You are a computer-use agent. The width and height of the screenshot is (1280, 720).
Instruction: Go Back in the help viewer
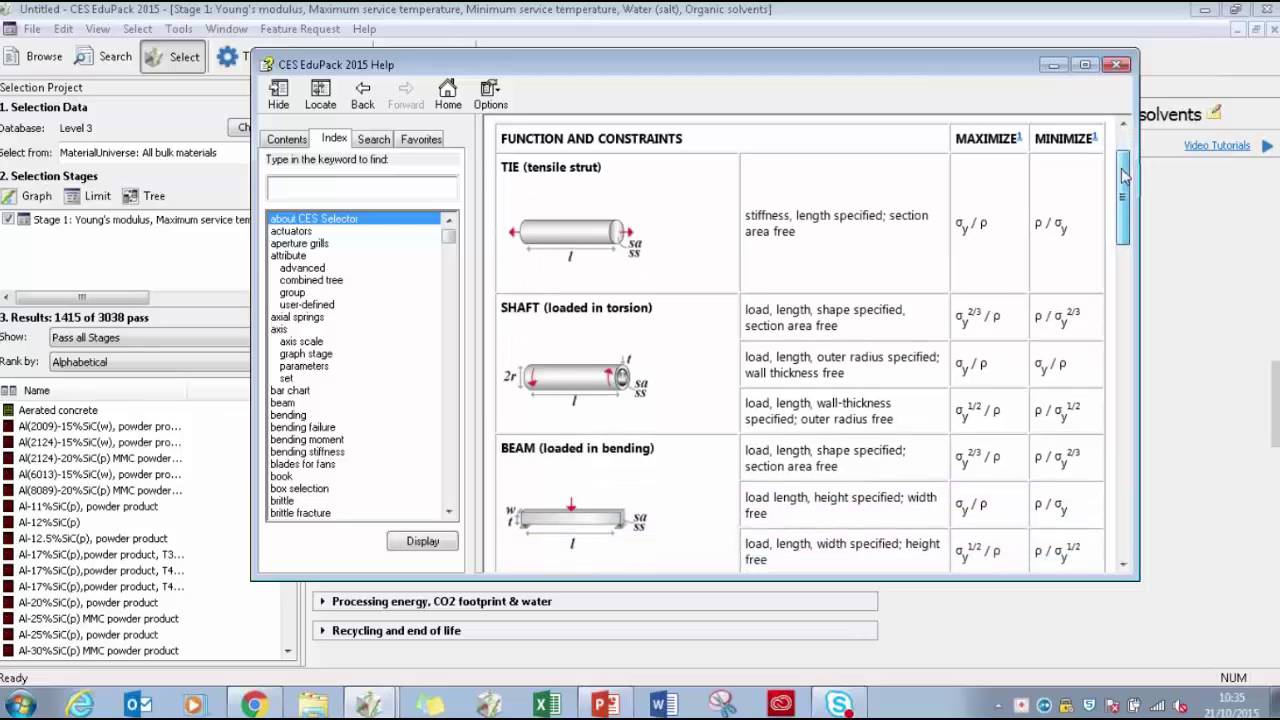362,95
